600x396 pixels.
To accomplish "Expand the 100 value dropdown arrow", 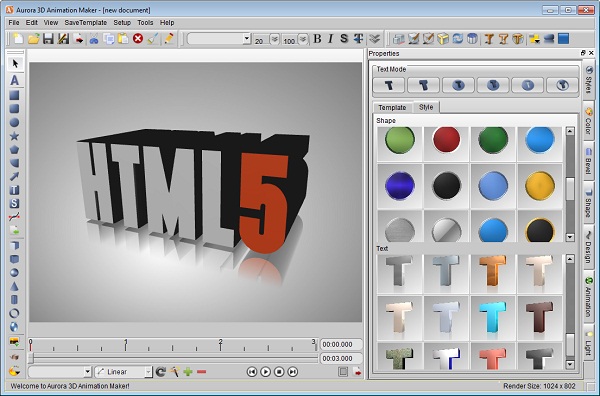I will tap(303, 39).
